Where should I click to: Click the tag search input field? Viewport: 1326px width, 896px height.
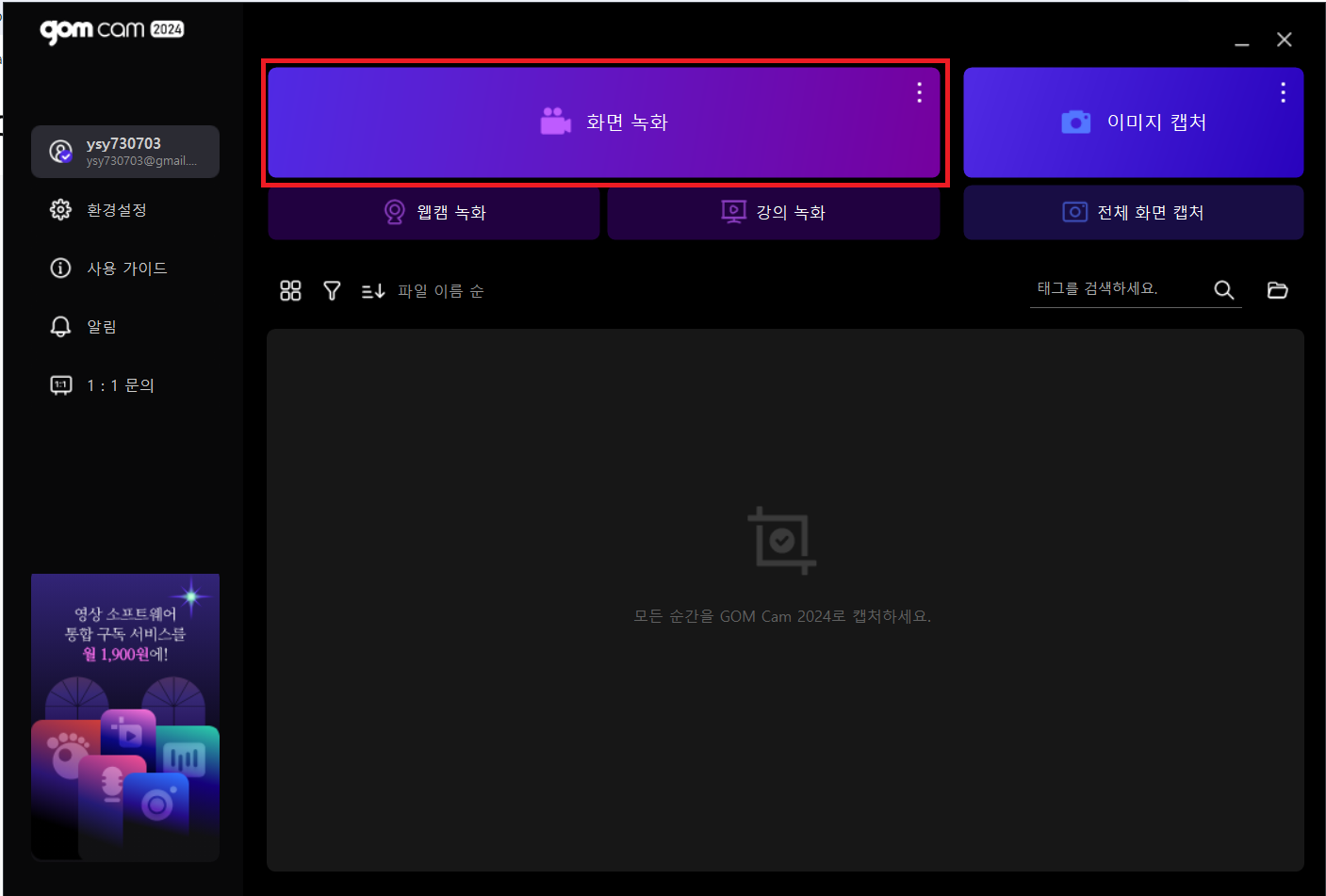coord(1117,289)
